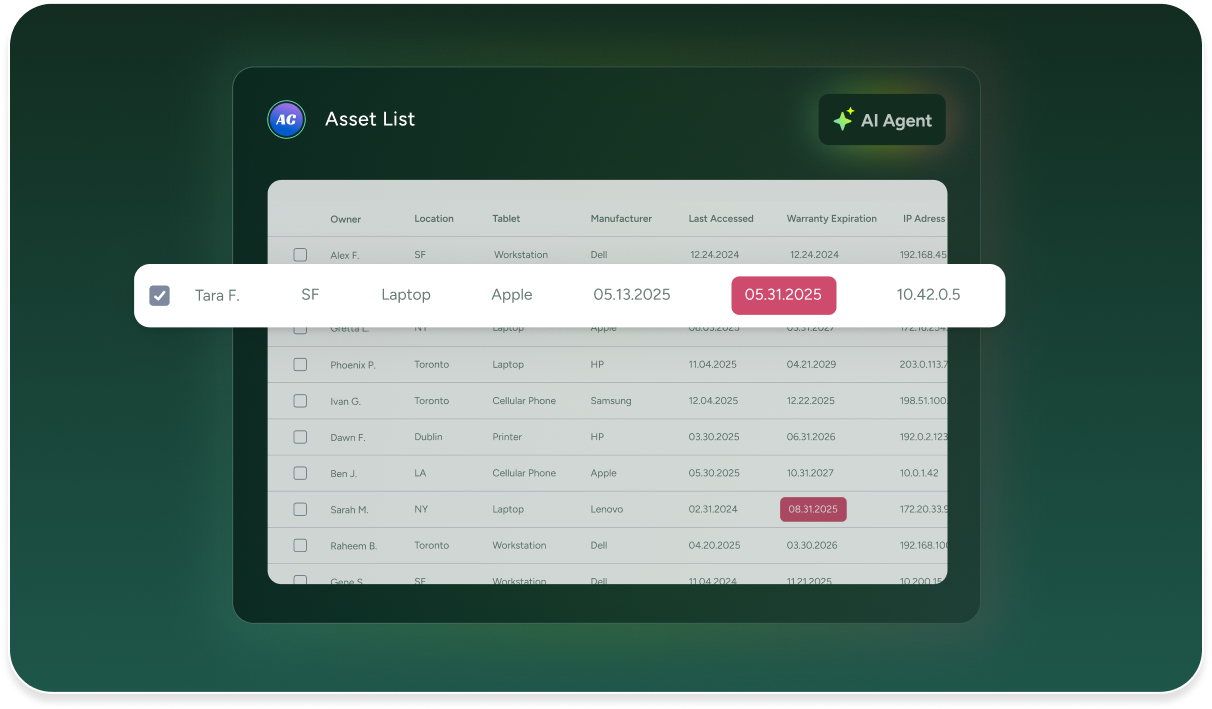Screen dimensions: 1212x709
Task: Click NY in the Sarah M. row
Action: click(421, 509)
